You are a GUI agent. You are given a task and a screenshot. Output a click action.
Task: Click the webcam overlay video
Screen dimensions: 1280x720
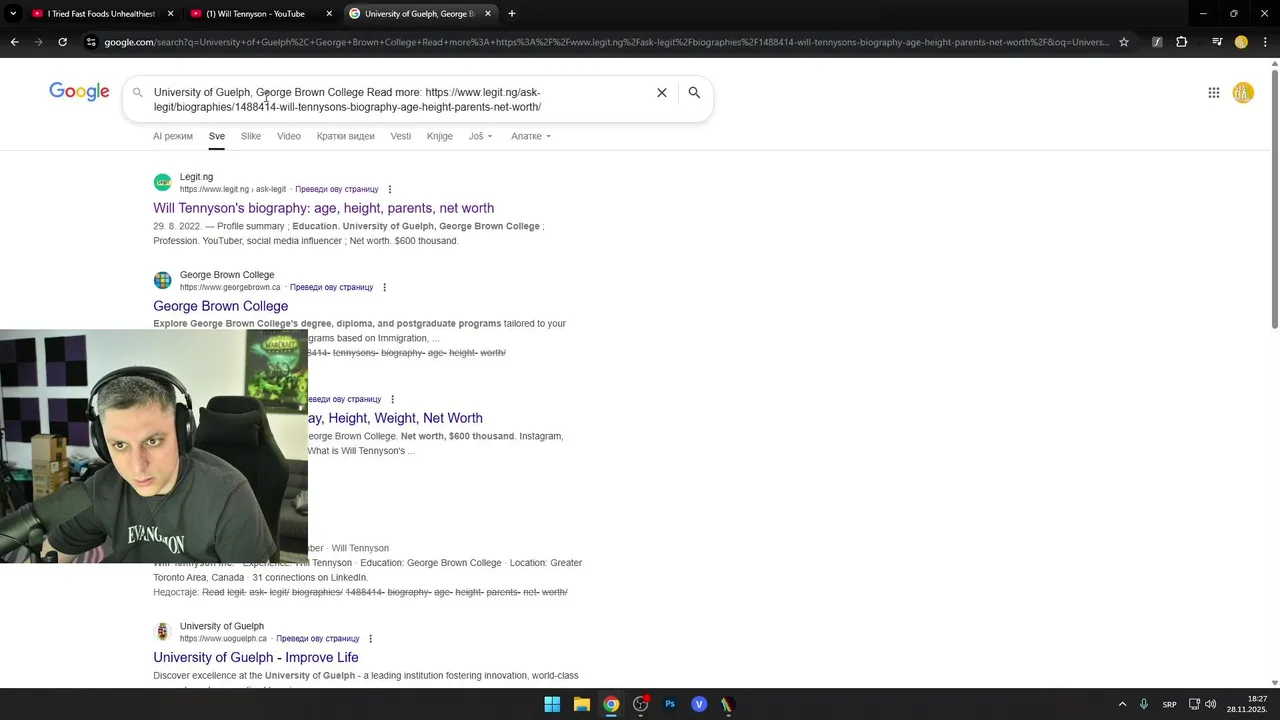[x=154, y=446]
